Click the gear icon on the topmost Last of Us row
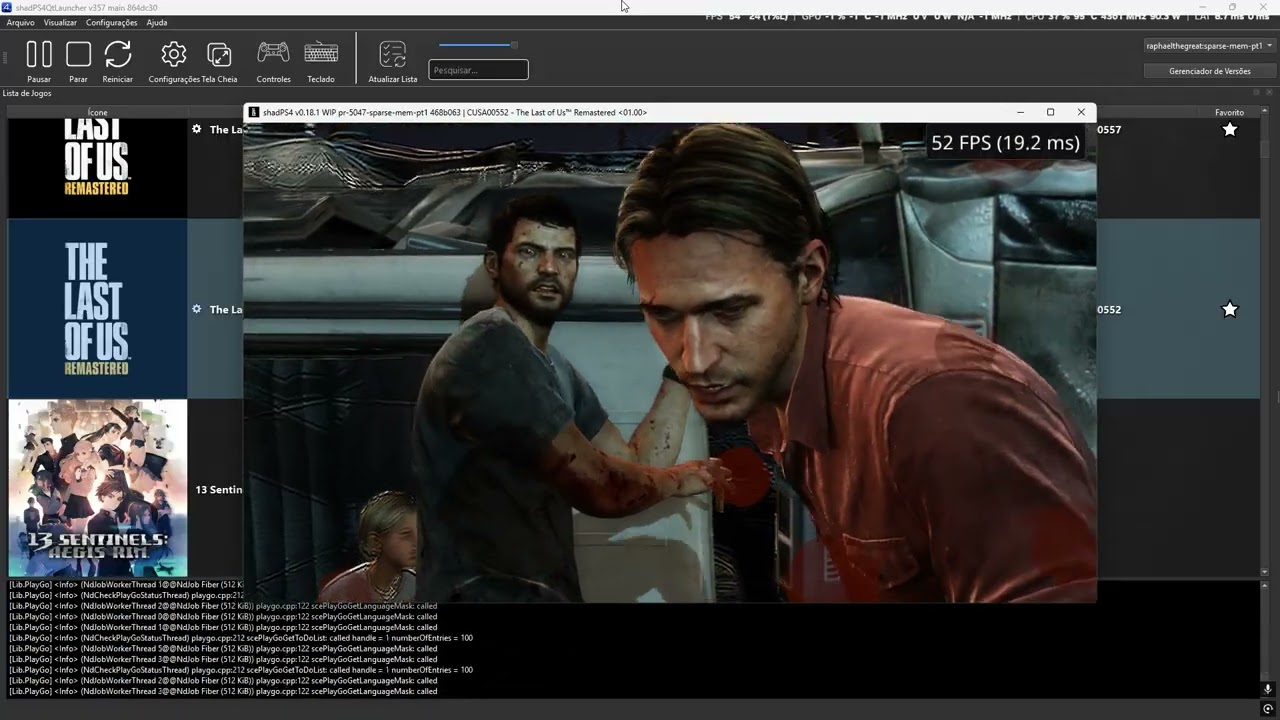 point(196,129)
